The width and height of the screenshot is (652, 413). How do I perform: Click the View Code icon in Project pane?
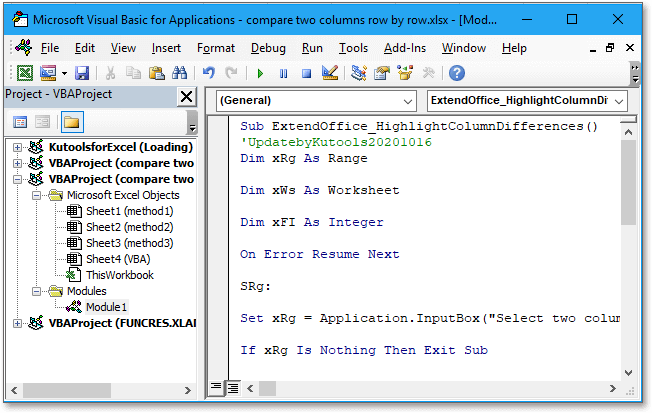coord(20,122)
